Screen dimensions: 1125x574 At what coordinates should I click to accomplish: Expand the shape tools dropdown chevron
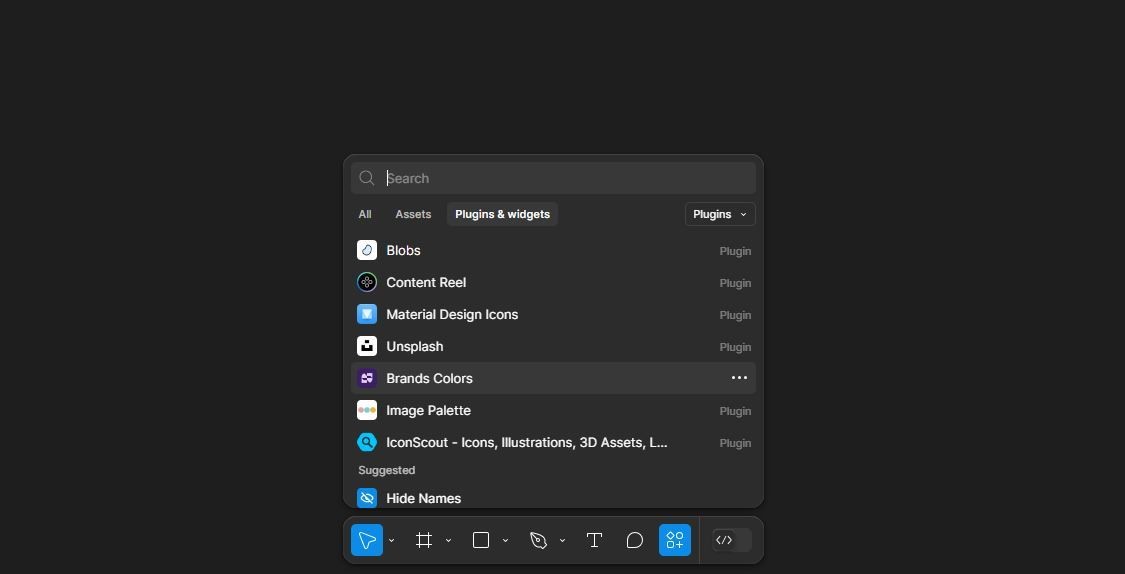505,540
